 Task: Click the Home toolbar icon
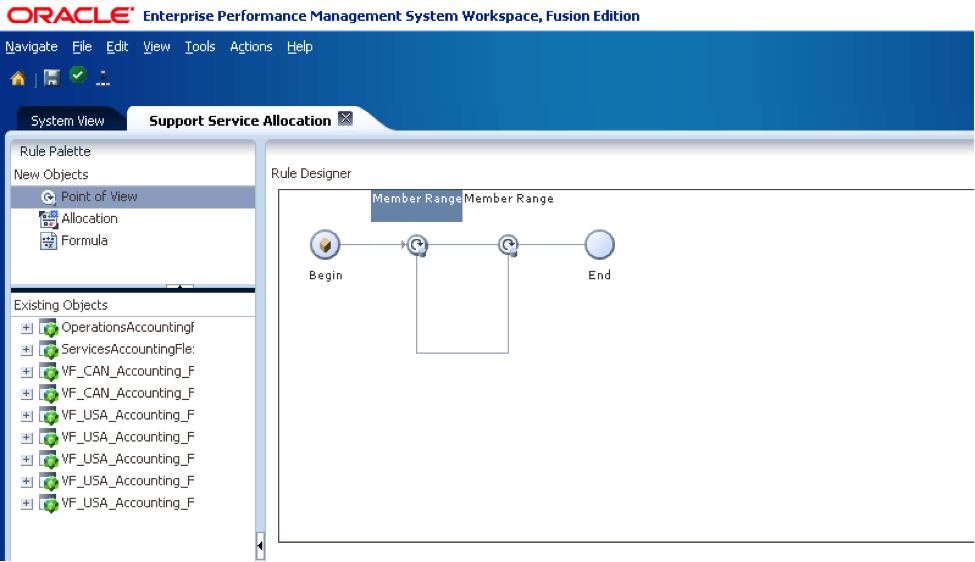(18, 78)
